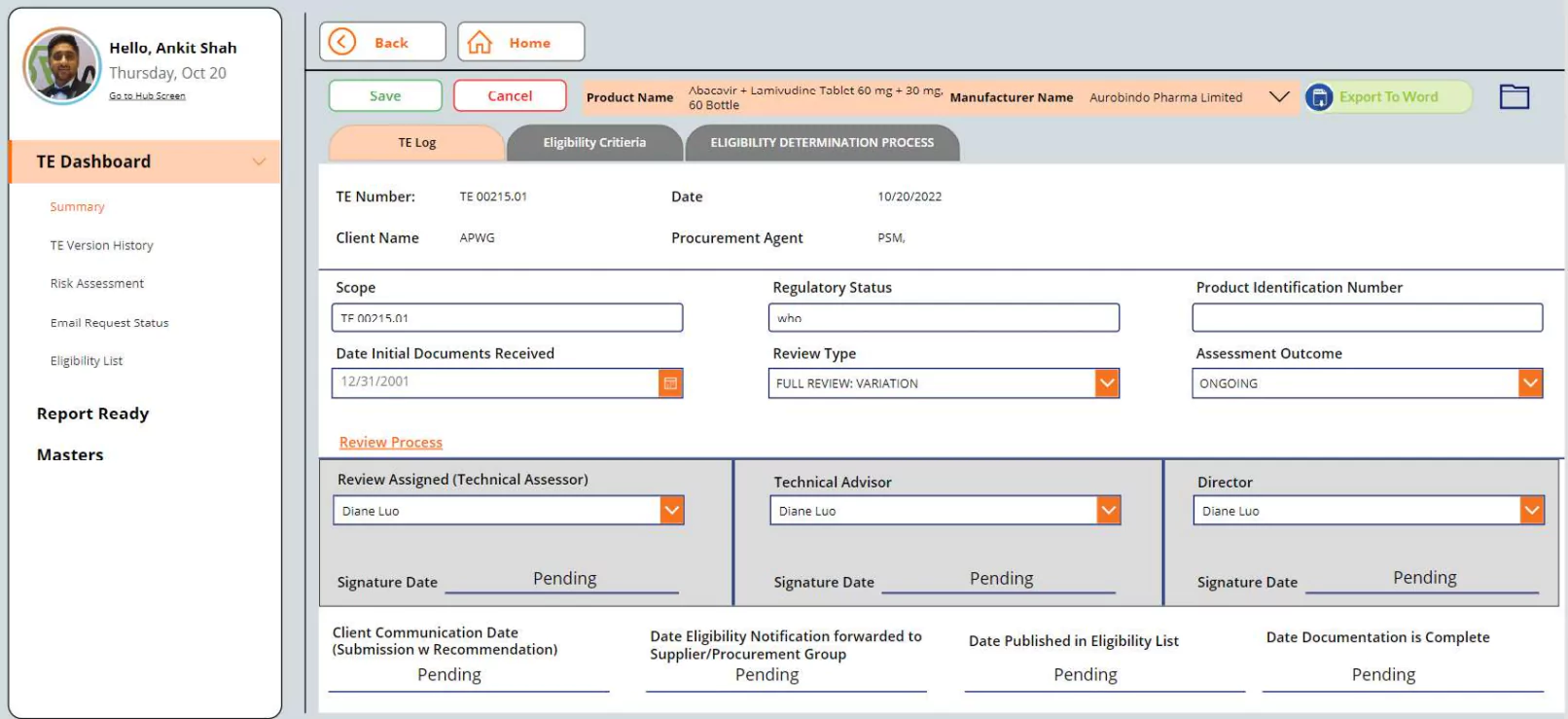This screenshot has width=1568, height=719.
Task: Open the Assessment Outcome dropdown
Action: coord(1530,383)
